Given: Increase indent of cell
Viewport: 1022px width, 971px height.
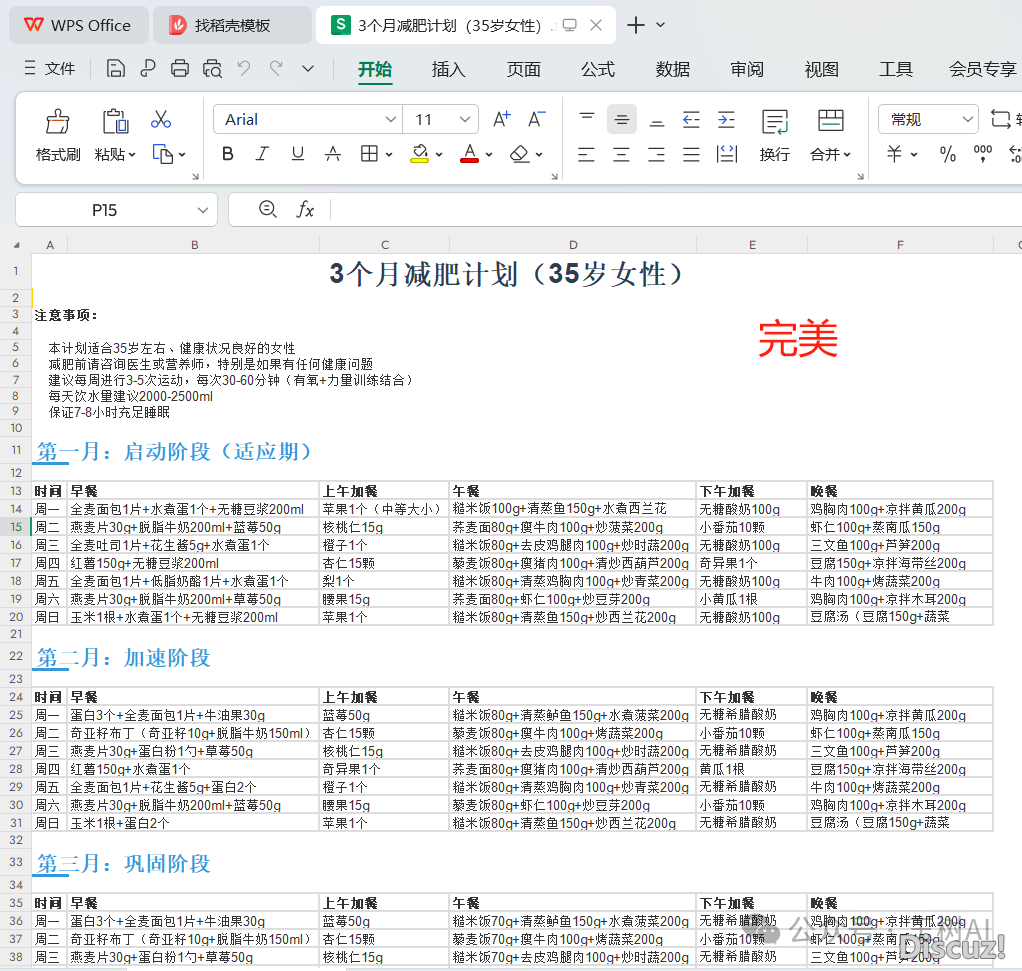Looking at the screenshot, I should point(726,119).
